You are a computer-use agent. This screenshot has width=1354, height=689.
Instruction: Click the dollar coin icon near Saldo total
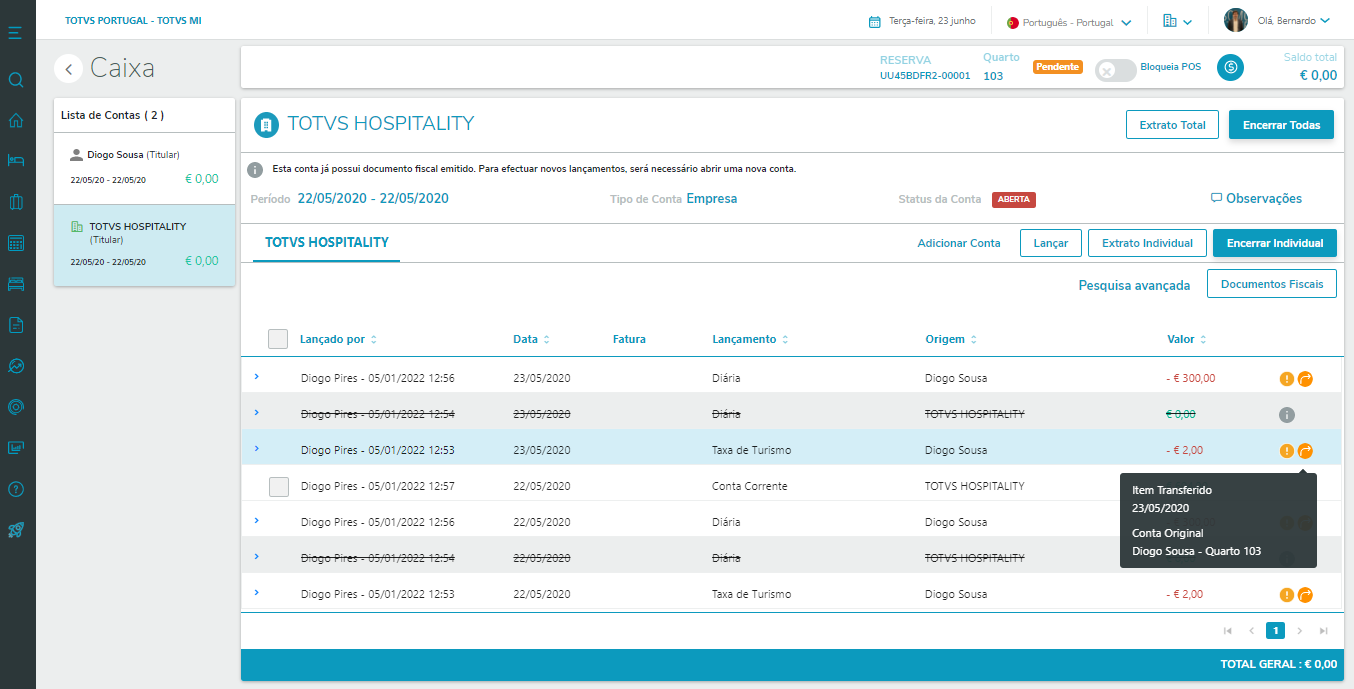tap(1230, 68)
